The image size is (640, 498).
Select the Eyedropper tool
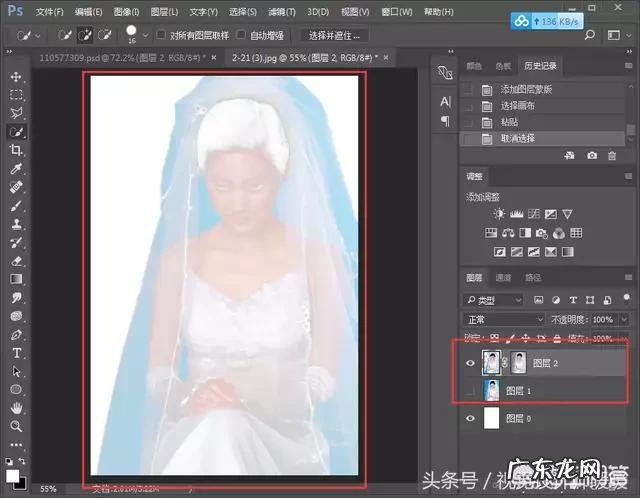pyautogui.click(x=16, y=168)
